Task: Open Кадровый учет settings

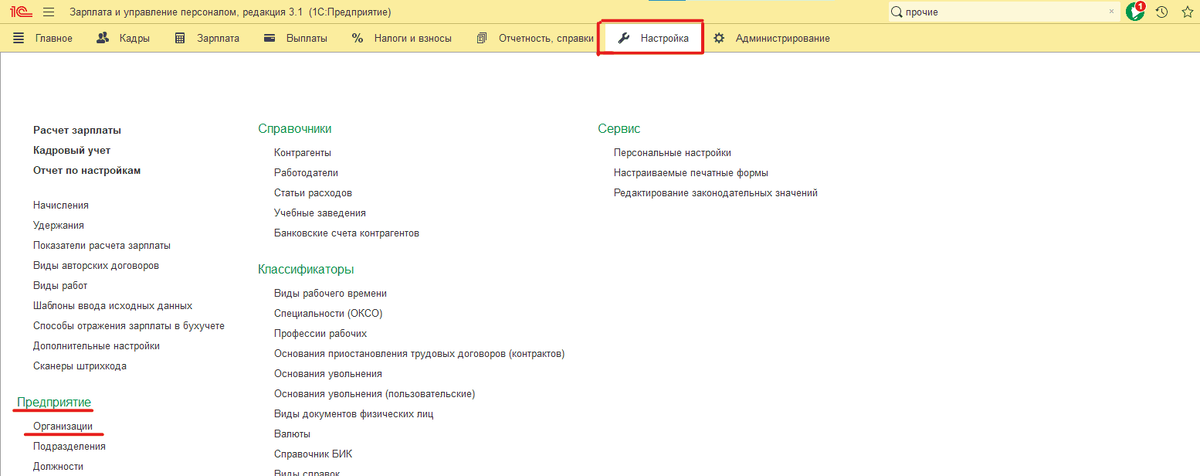Action: pyautogui.click(x=72, y=150)
